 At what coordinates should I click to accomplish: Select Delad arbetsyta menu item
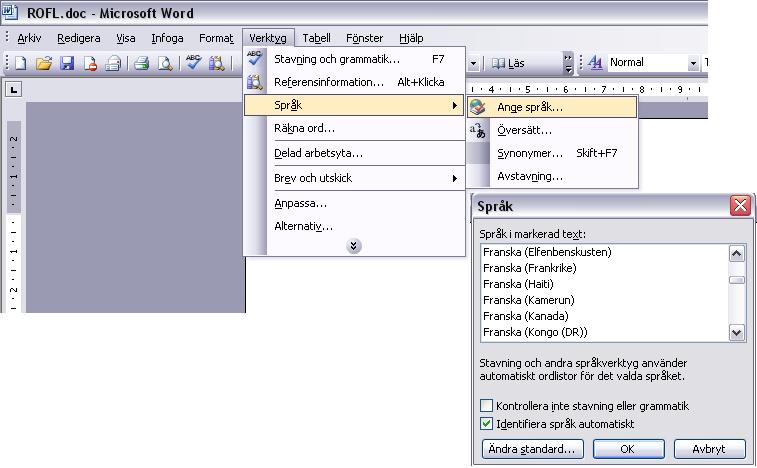[354, 154]
